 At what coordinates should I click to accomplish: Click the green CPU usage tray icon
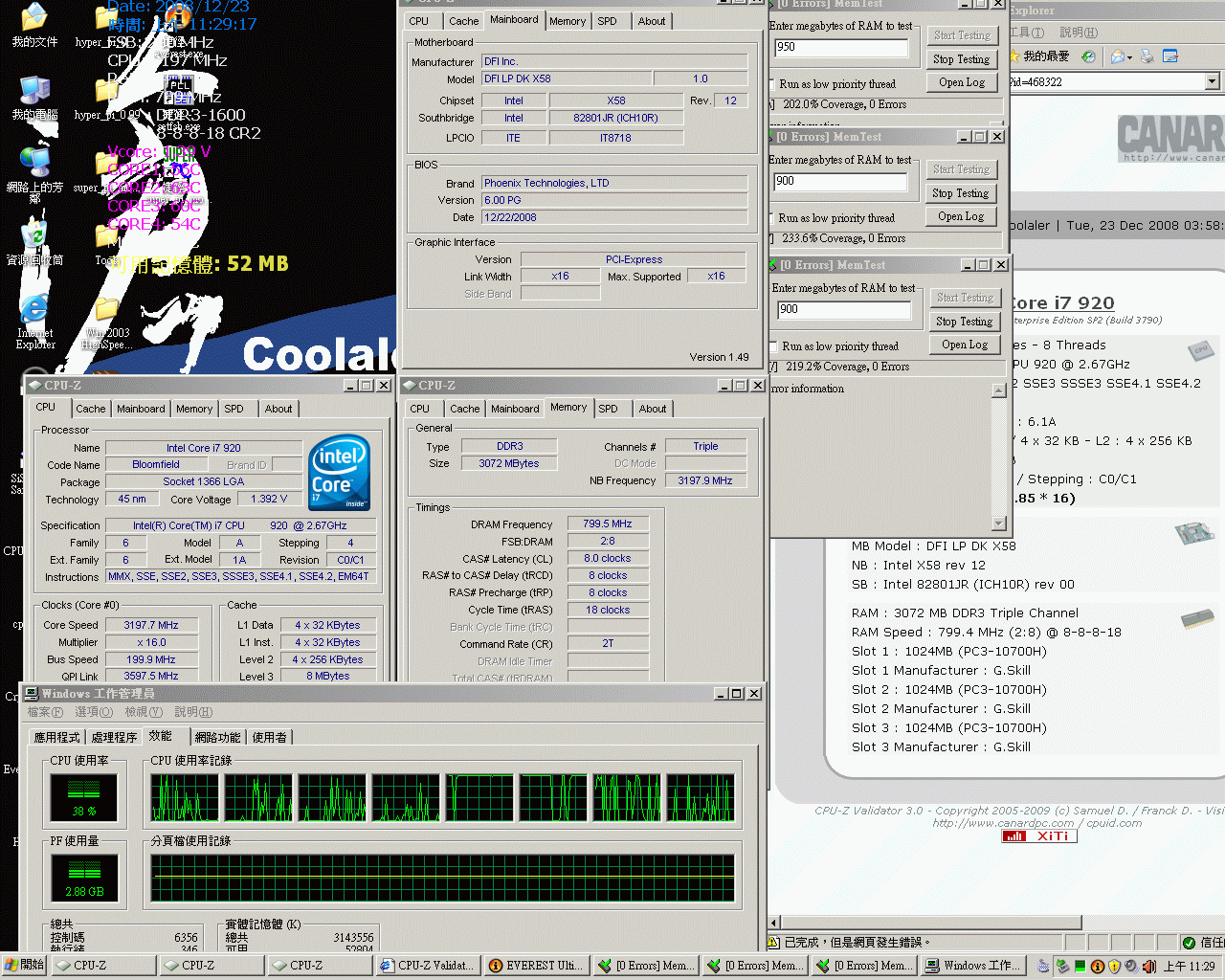click(x=1080, y=966)
